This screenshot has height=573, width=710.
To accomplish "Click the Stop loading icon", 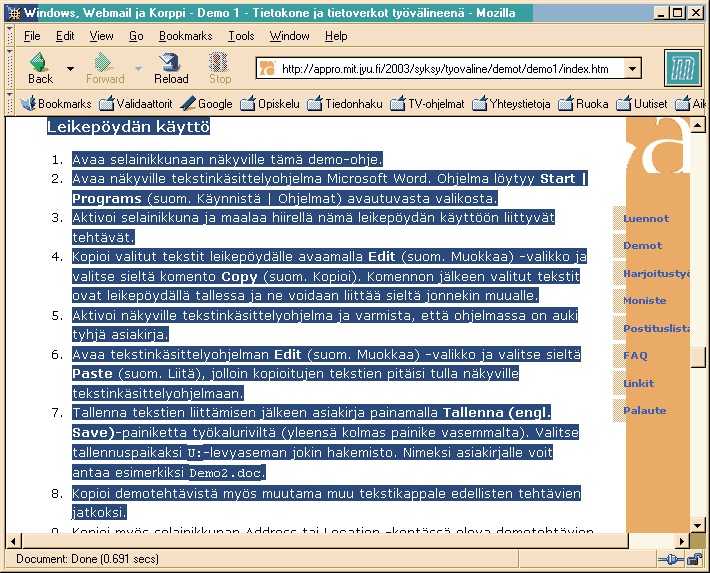I will (219, 63).
